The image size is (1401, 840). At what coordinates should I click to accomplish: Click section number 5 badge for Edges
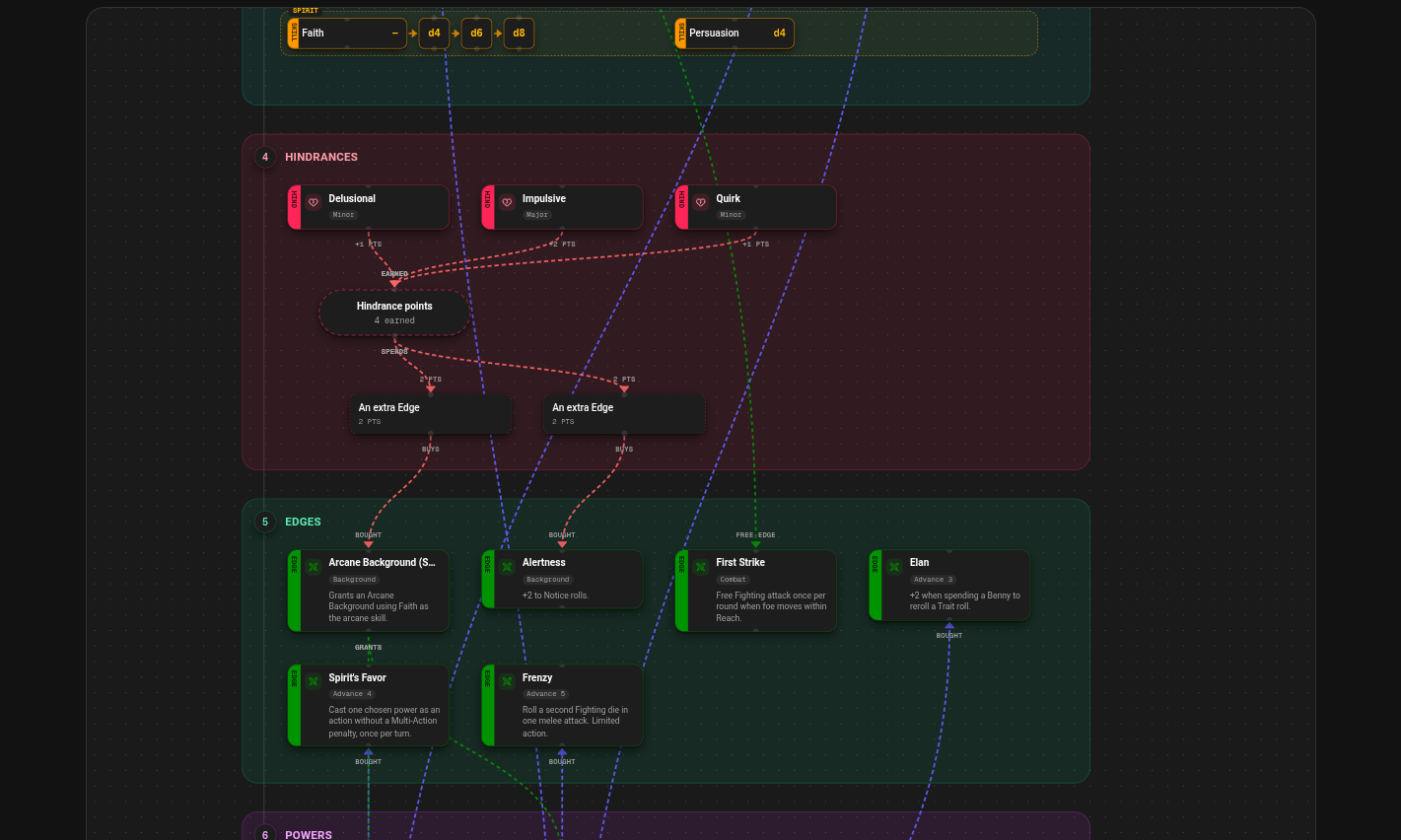265,522
